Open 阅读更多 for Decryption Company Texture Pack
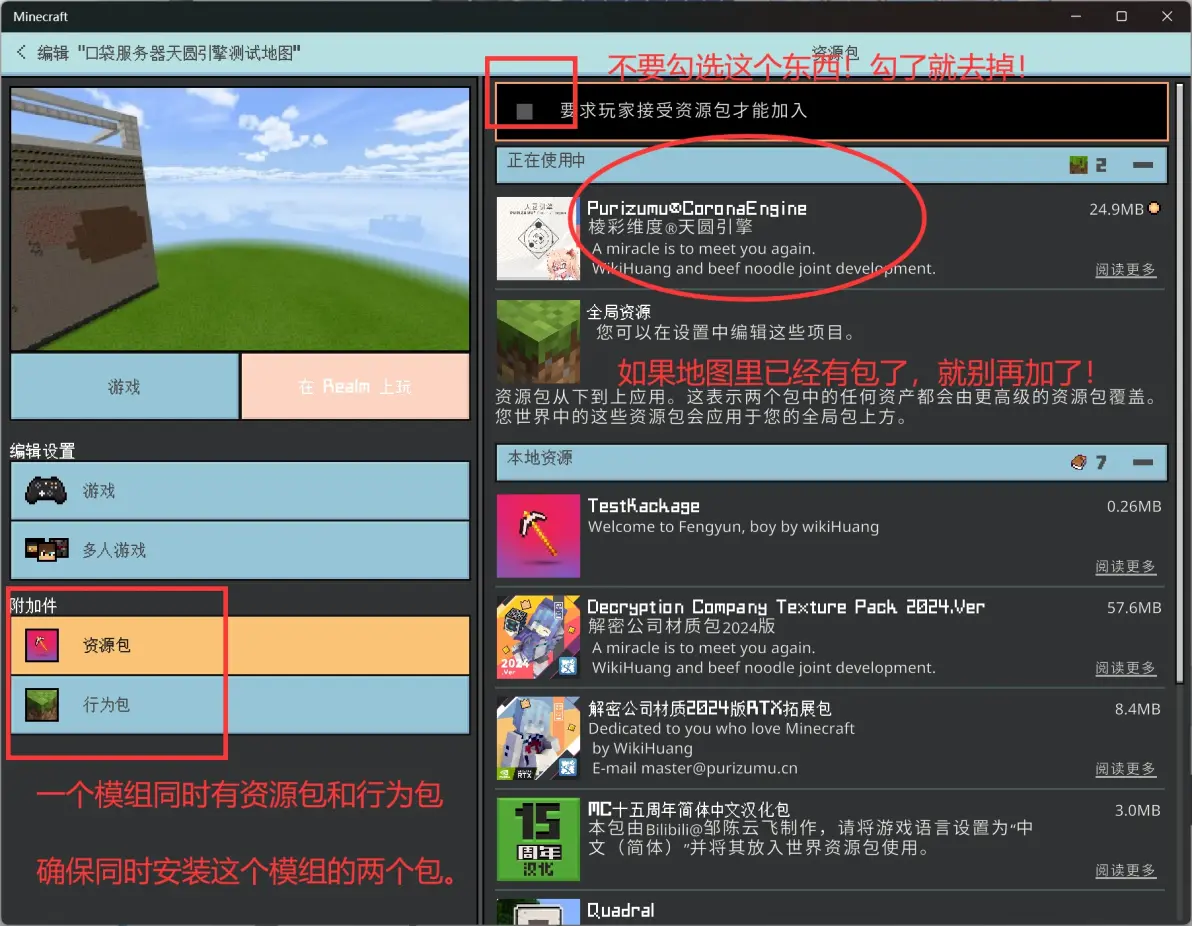1192x926 pixels. [1125, 668]
